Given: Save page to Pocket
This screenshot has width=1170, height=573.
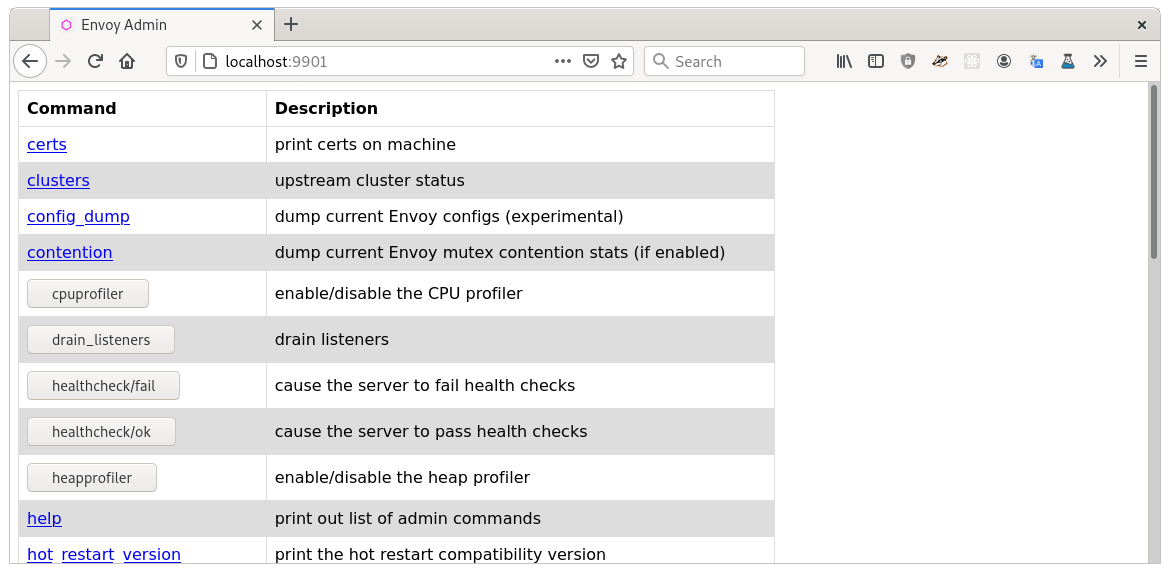Looking at the screenshot, I should [x=591, y=61].
